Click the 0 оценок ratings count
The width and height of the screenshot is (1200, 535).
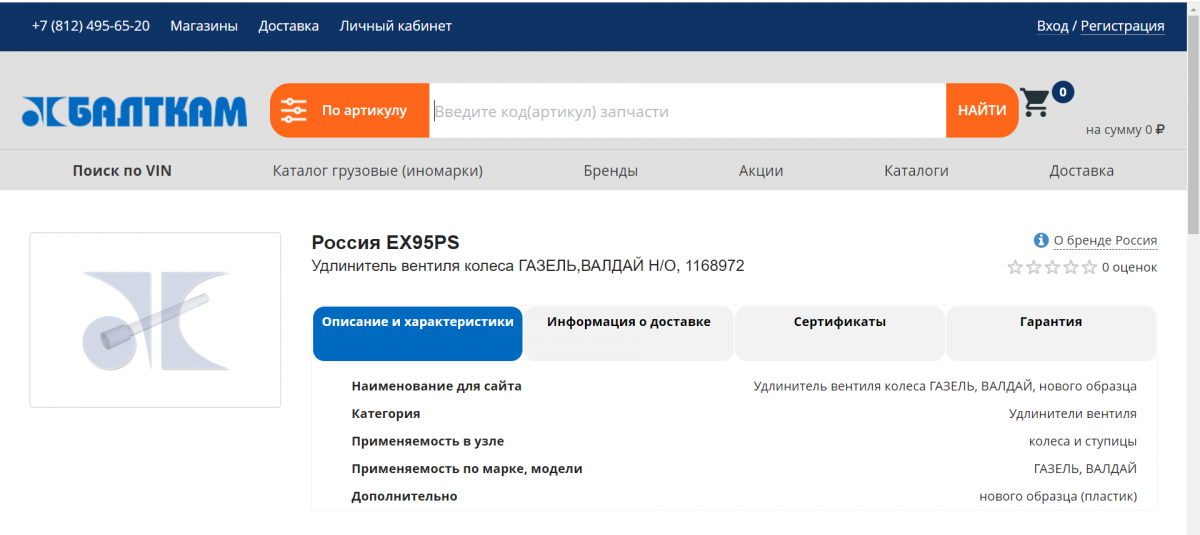(x=1129, y=267)
